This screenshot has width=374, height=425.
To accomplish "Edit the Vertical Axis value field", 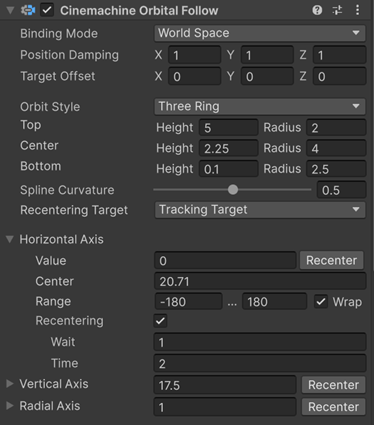I will click(225, 385).
